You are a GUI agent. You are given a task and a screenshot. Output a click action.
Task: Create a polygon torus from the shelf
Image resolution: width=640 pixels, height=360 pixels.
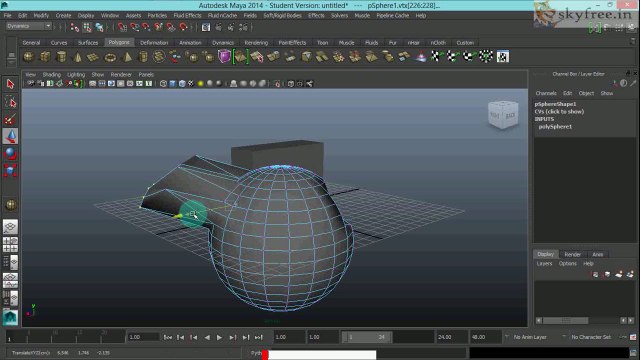pyautogui.click(x=110, y=57)
